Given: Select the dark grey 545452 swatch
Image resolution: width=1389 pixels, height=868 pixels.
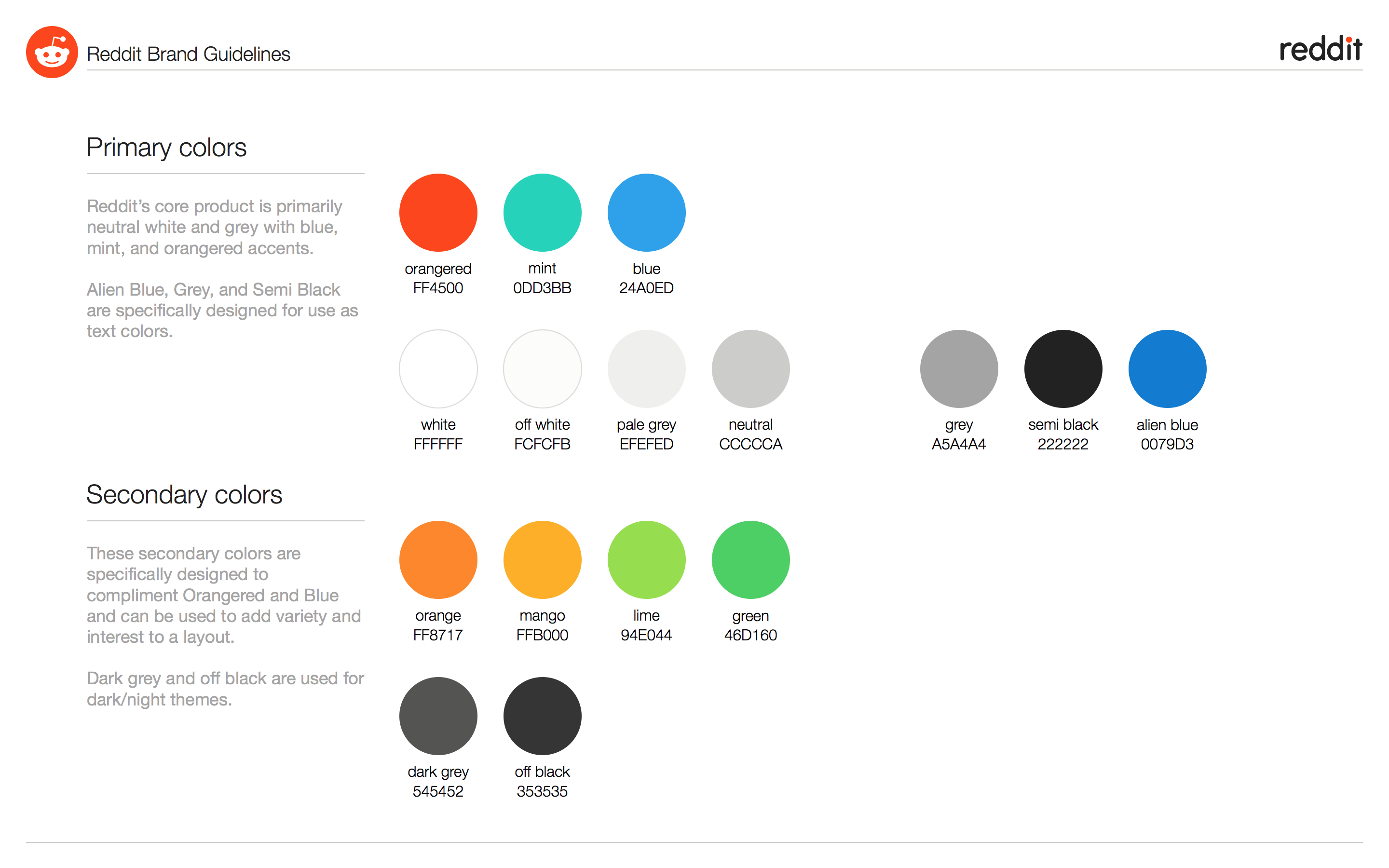Looking at the screenshot, I should 438,716.
